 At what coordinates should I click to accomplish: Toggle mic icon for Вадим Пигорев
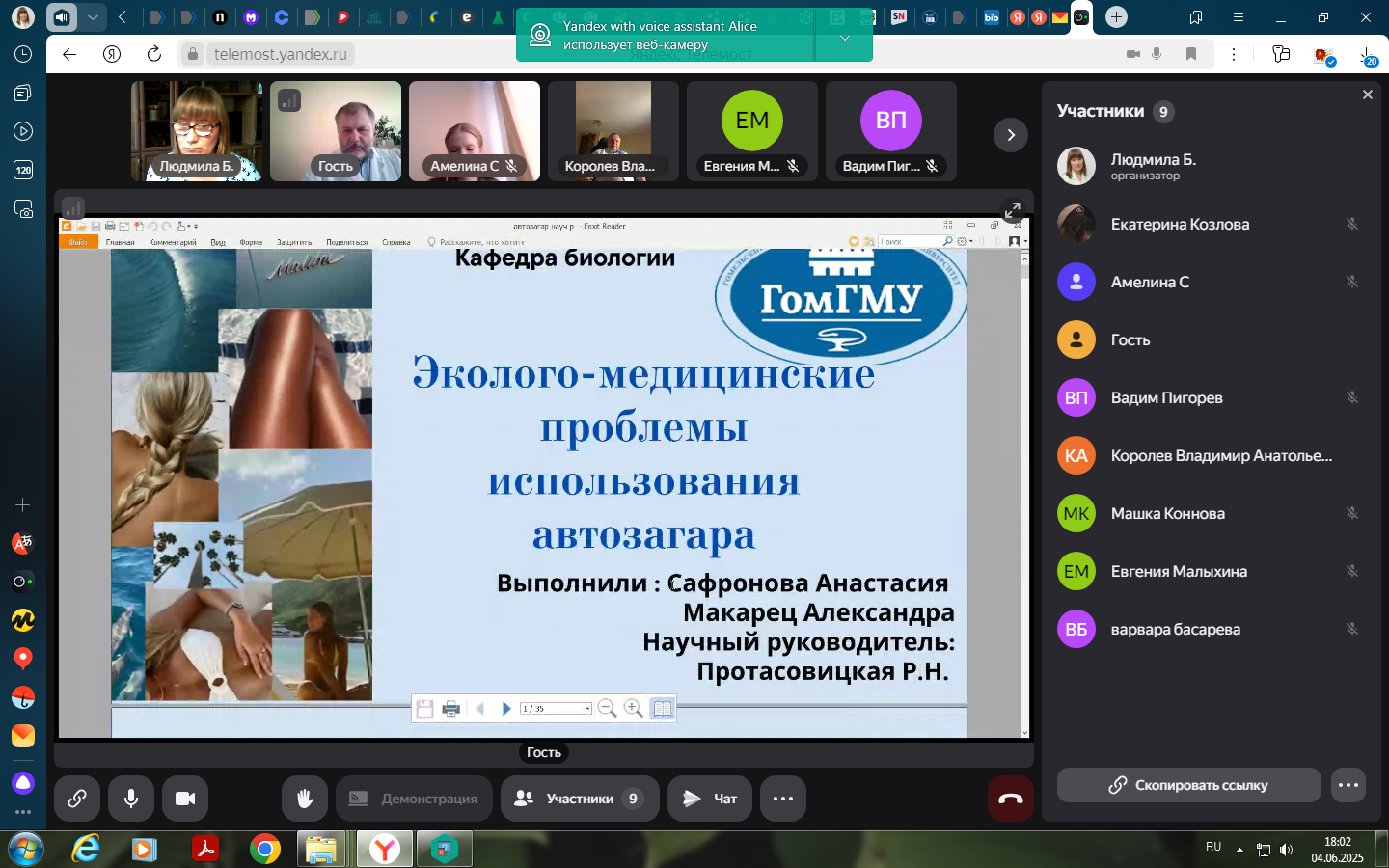1352,397
